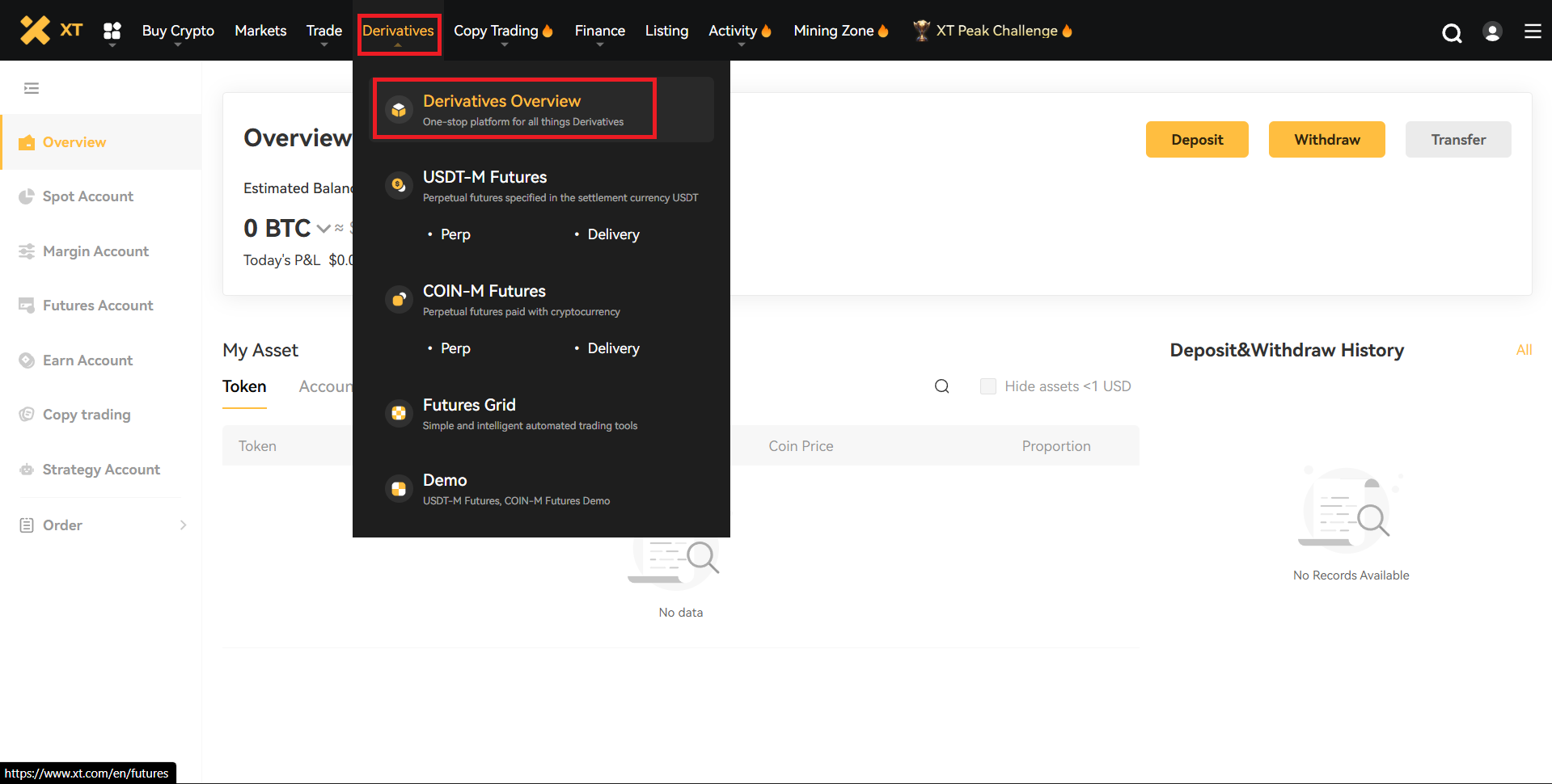Click the search magnifier in top bar

point(1452,32)
